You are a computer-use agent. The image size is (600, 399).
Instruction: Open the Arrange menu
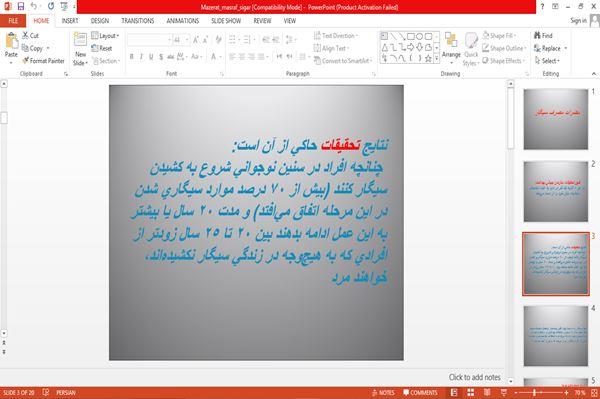(x=451, y=47)
